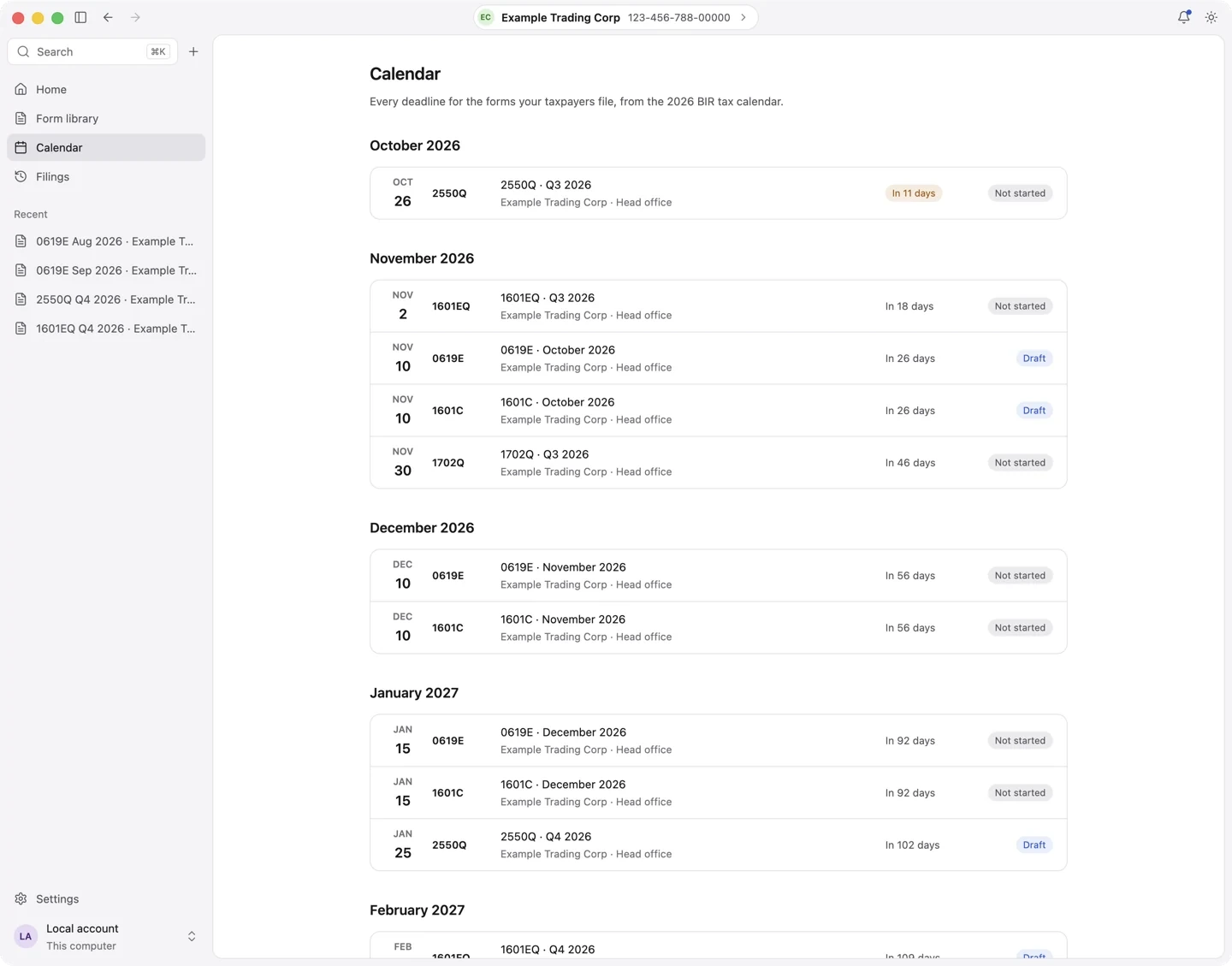Viewport: 1232px width, 966px height.
Task: Toggle the sidebar panel icon
Action: click(80, 17)
